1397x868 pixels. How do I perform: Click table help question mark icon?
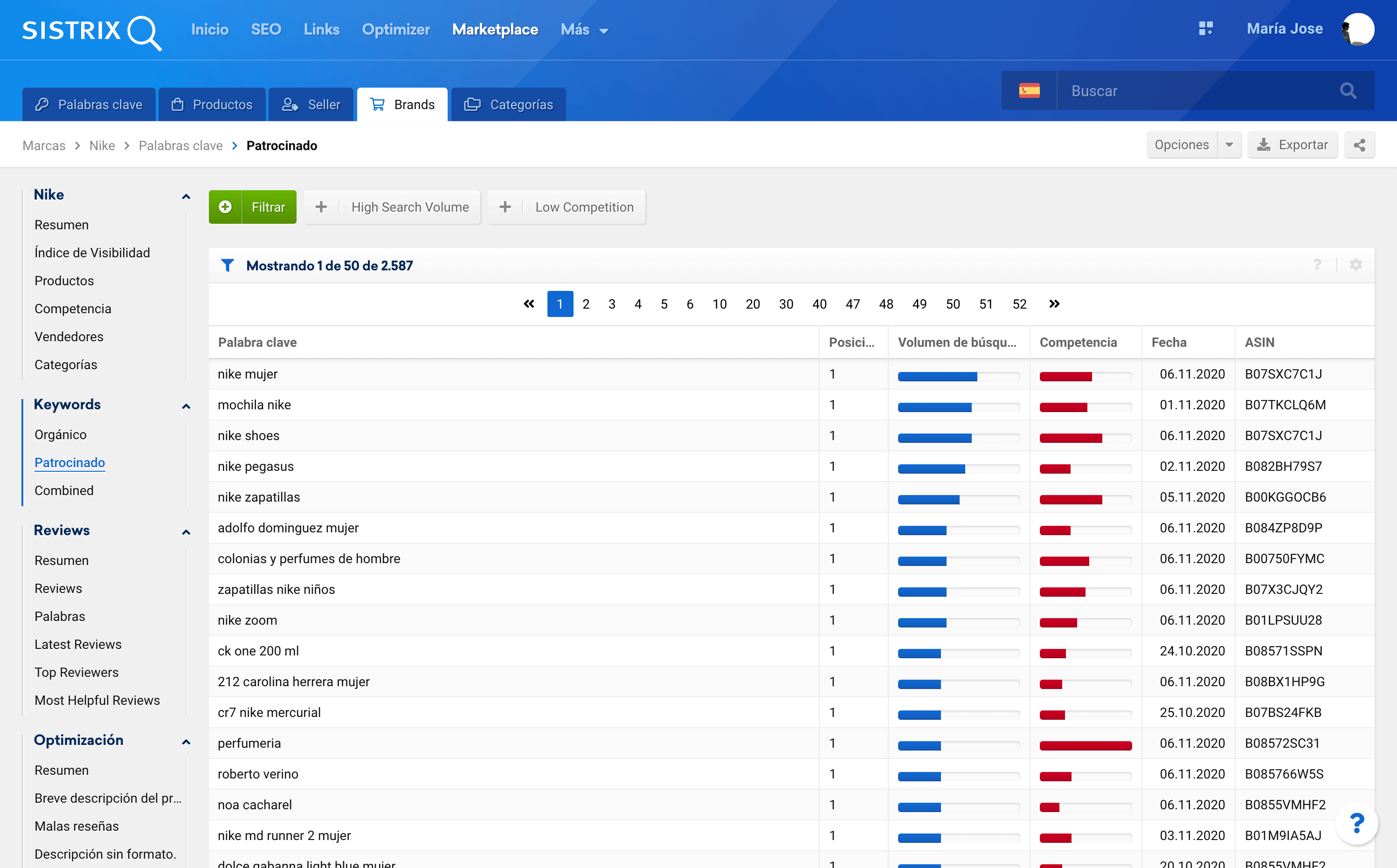pos(1317,265)
